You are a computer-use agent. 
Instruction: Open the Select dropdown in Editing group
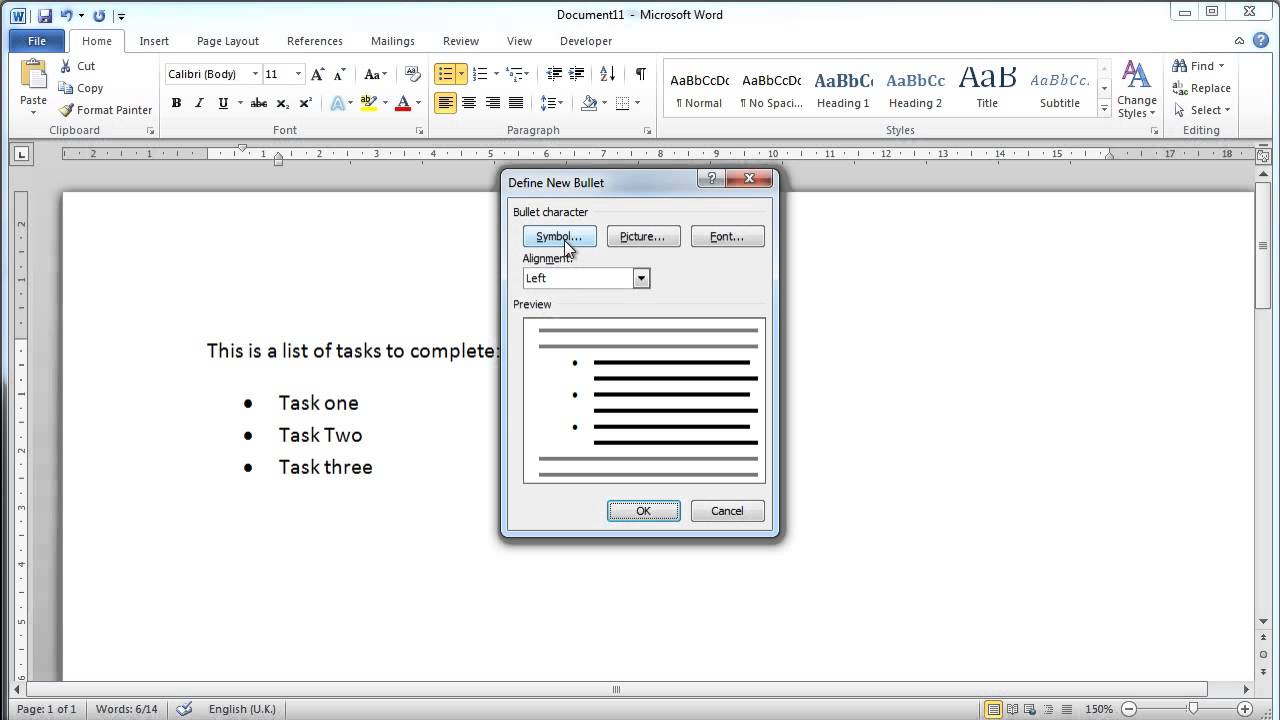[x=1202, y=110]
